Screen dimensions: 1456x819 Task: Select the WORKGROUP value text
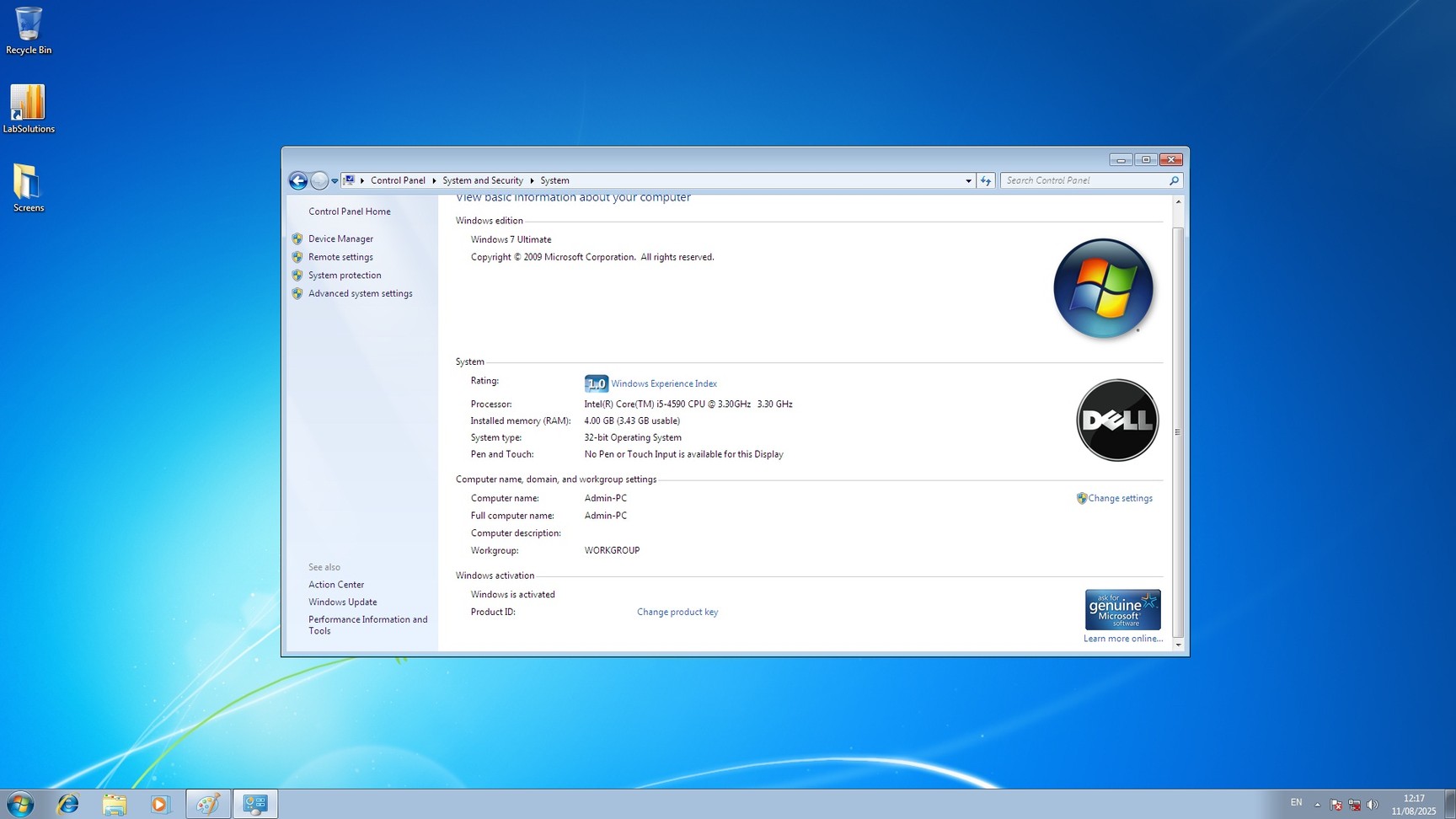pos(612,550)
